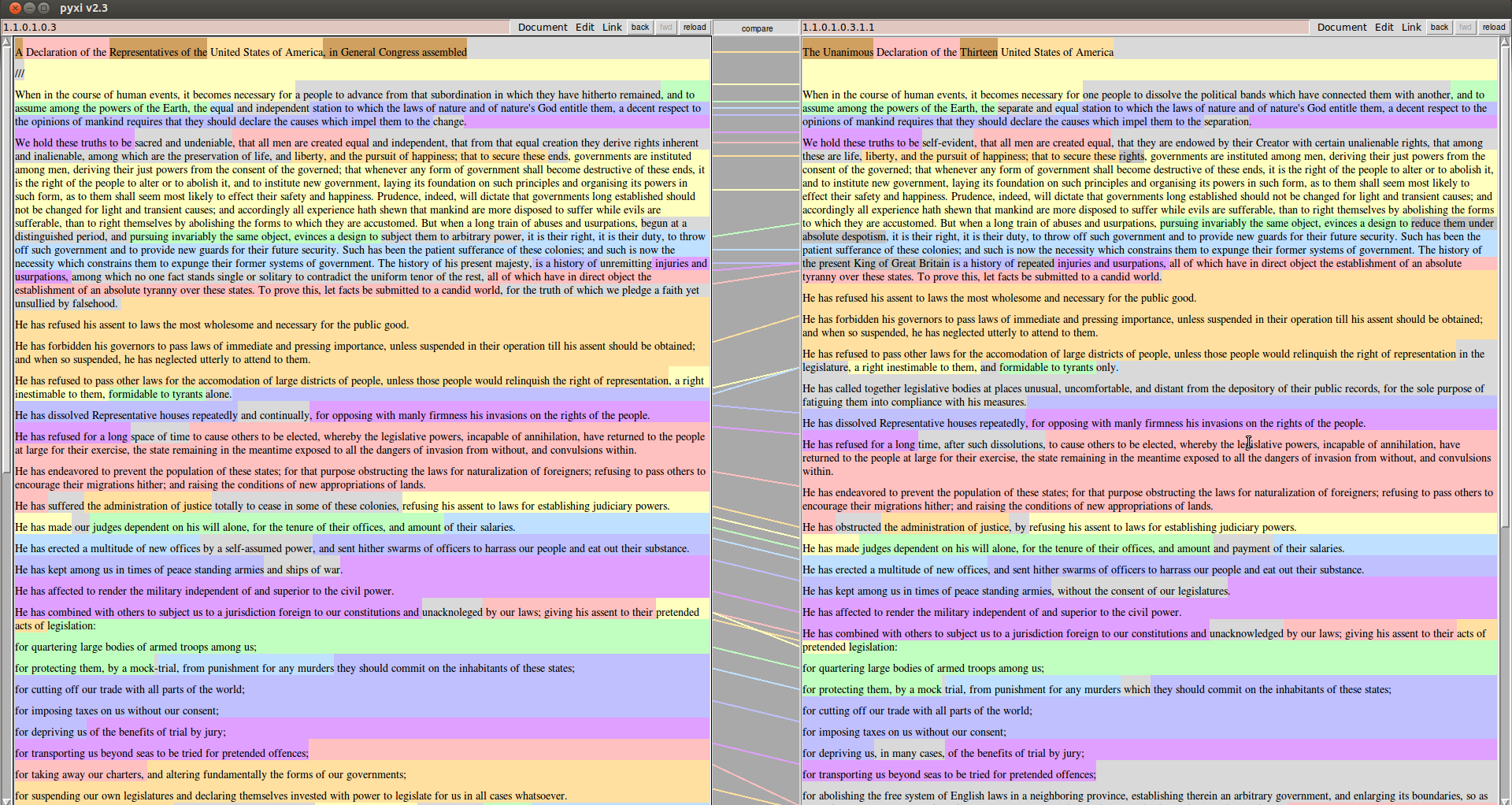
Task: Click left 'for suspending our own legislatures'
Action: coord(291,796)
